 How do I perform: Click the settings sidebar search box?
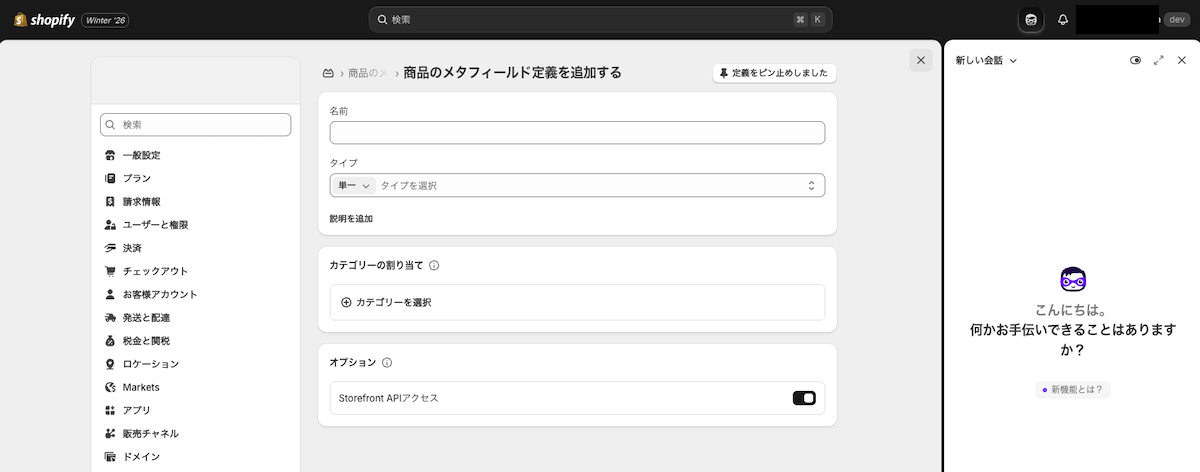tap(196, 125)
